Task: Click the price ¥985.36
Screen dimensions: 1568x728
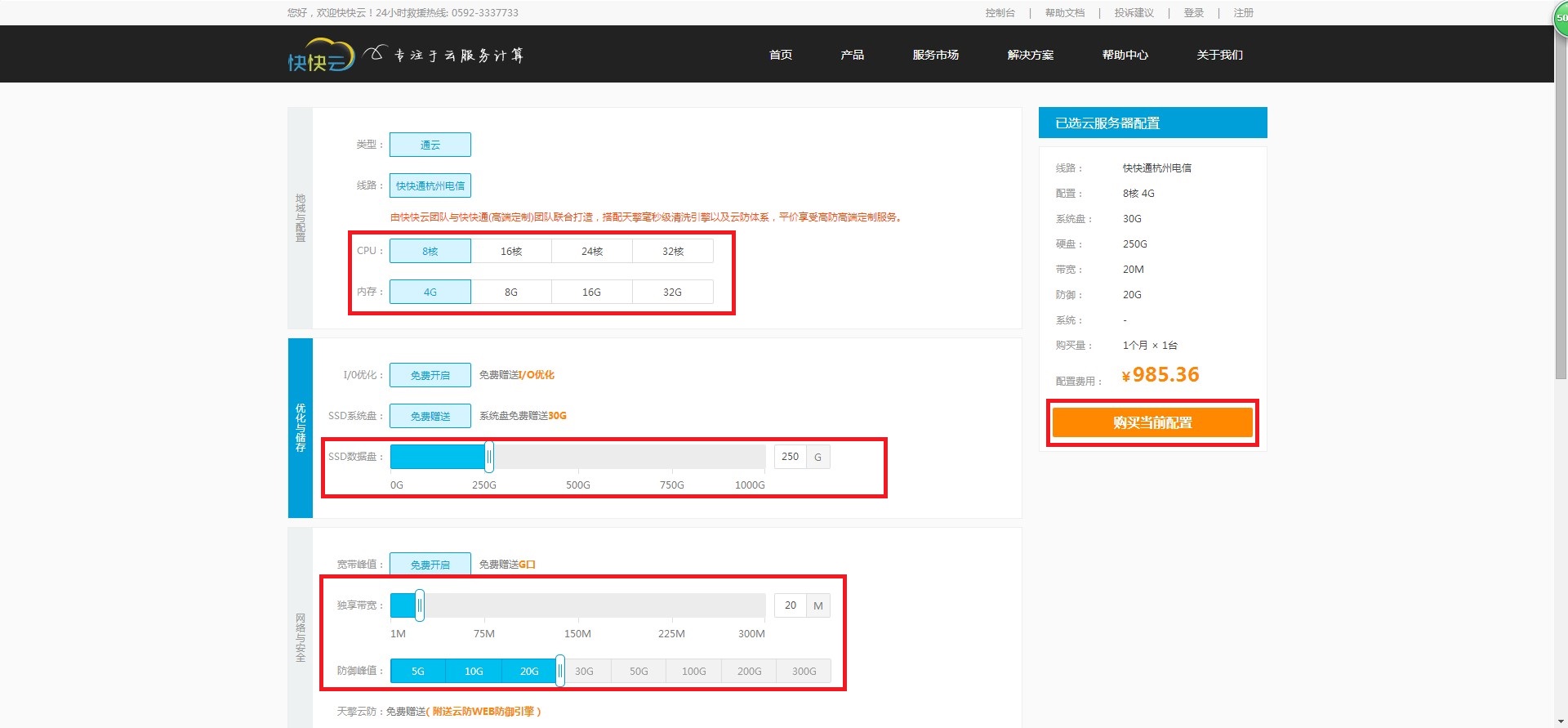Action: pyautogui.click(x=1160, y=375)
